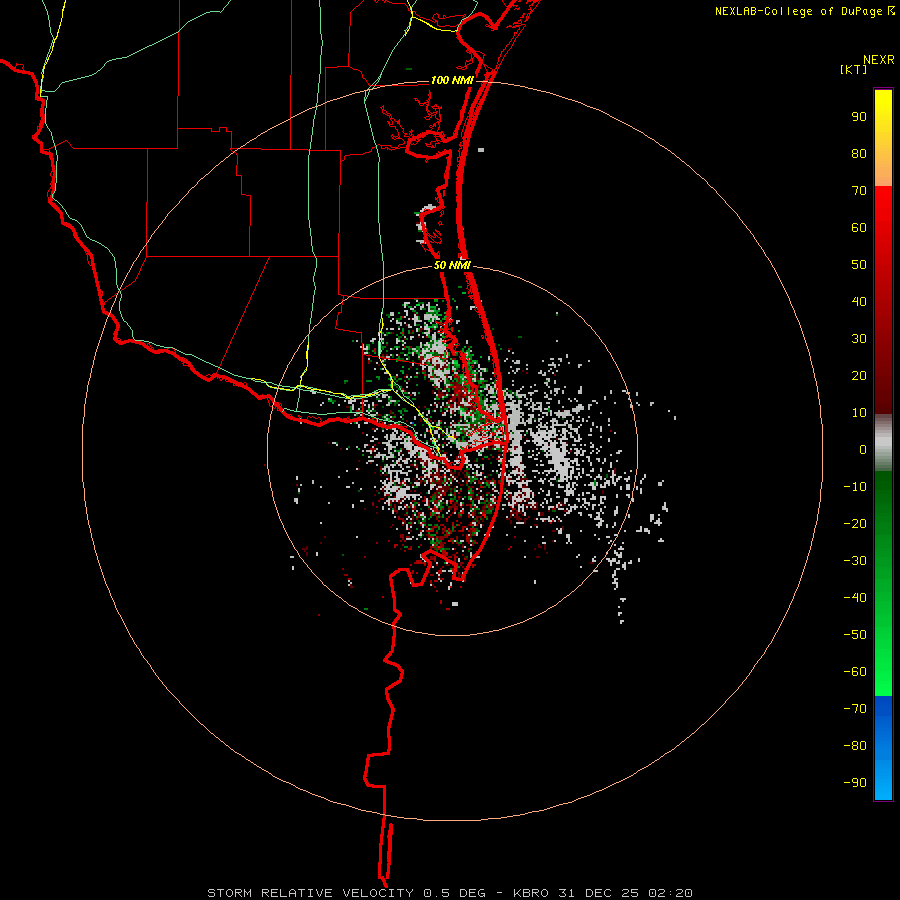The width and height of the screenshot is (900, 900).
Task: Click the 50 value on the velocity scale
Action: (859, 265)
